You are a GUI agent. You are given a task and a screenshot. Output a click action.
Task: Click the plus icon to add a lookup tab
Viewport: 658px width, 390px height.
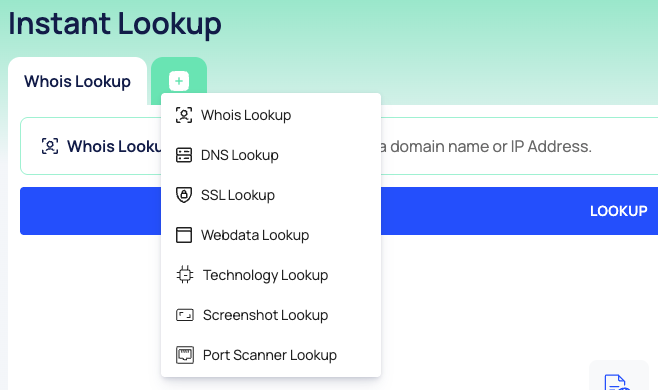tap(179, 81)
